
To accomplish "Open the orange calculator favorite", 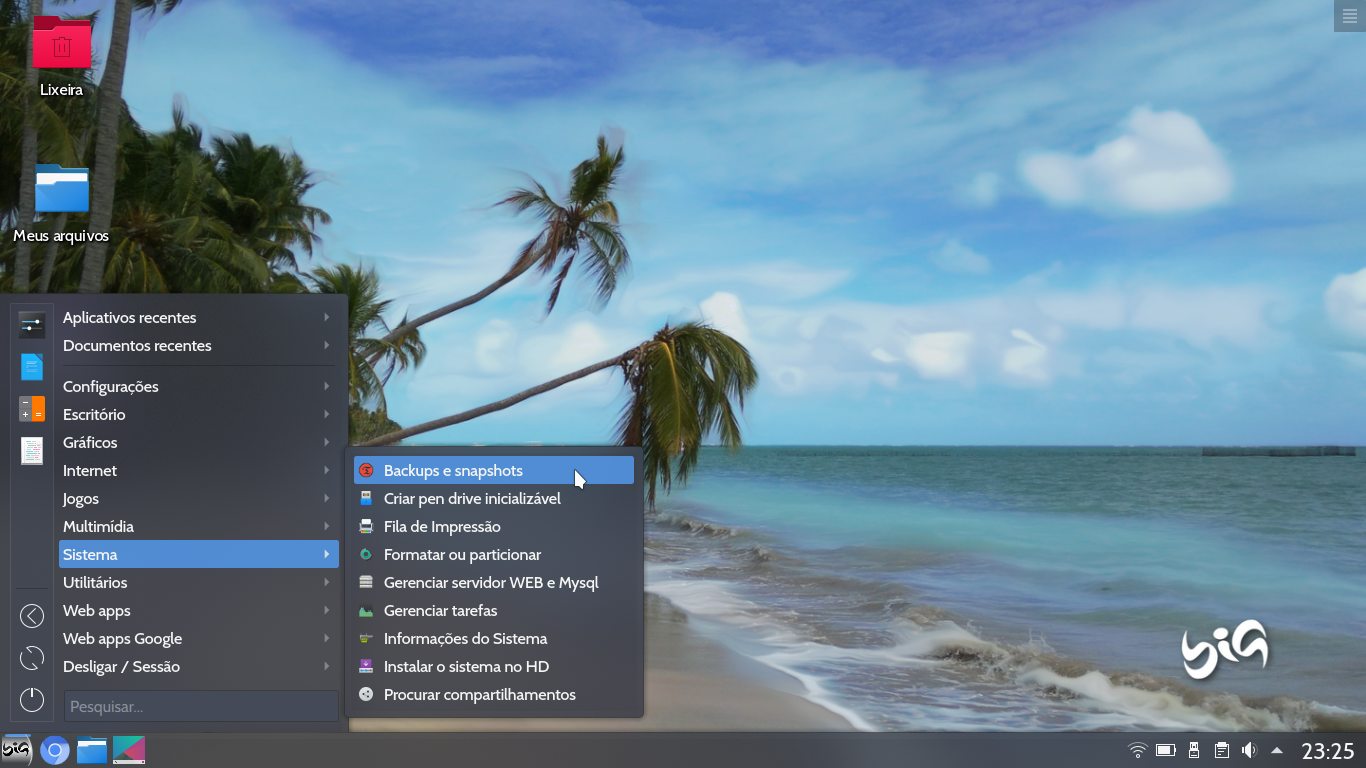I will 32,409.
